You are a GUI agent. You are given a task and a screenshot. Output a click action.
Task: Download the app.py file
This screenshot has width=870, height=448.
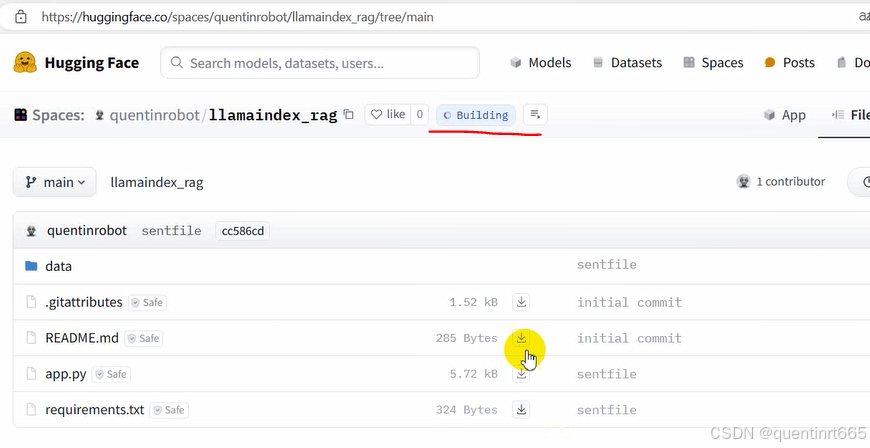click(521, 374)
